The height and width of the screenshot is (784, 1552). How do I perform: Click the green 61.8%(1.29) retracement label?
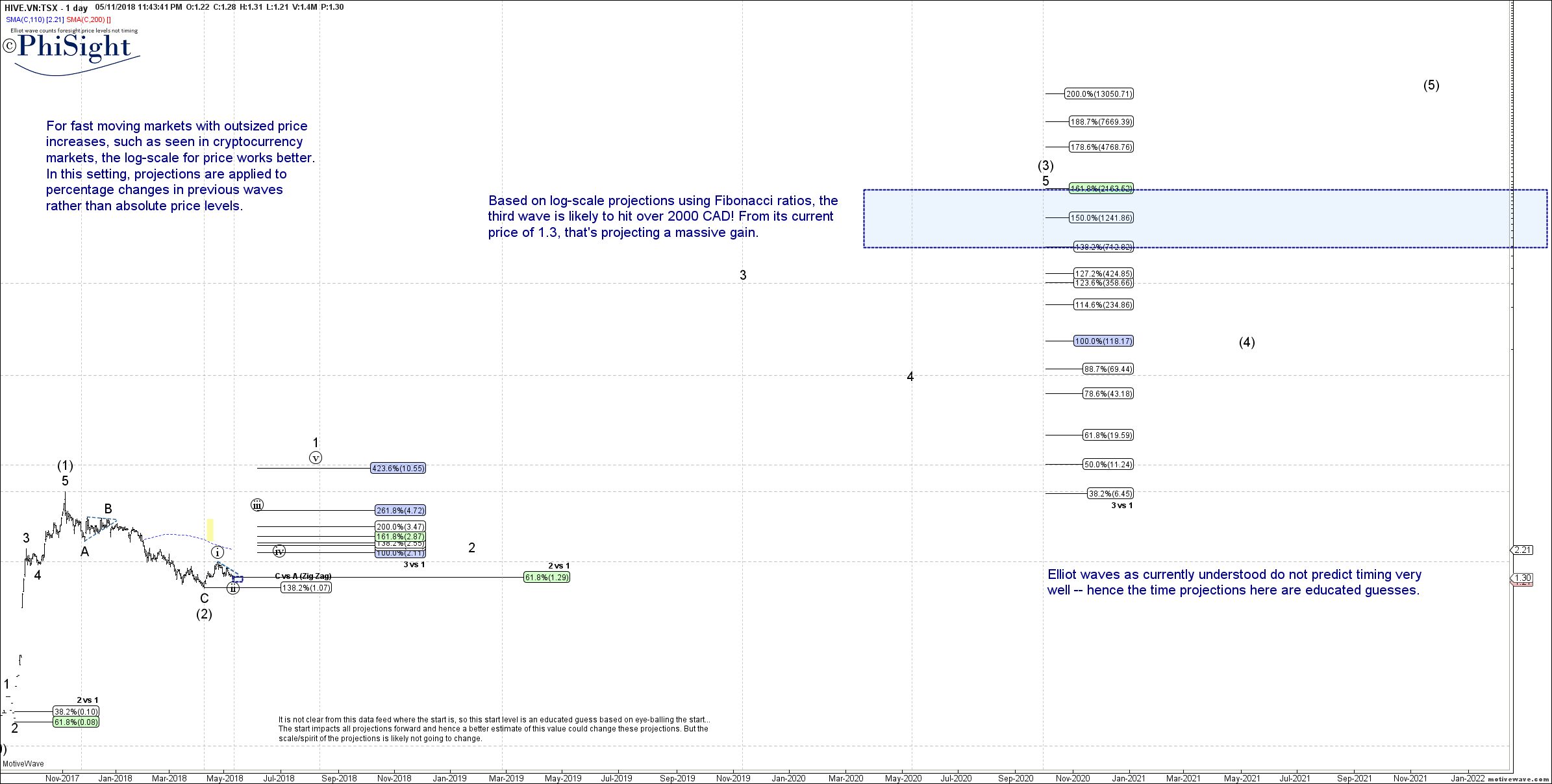(547, 578)
